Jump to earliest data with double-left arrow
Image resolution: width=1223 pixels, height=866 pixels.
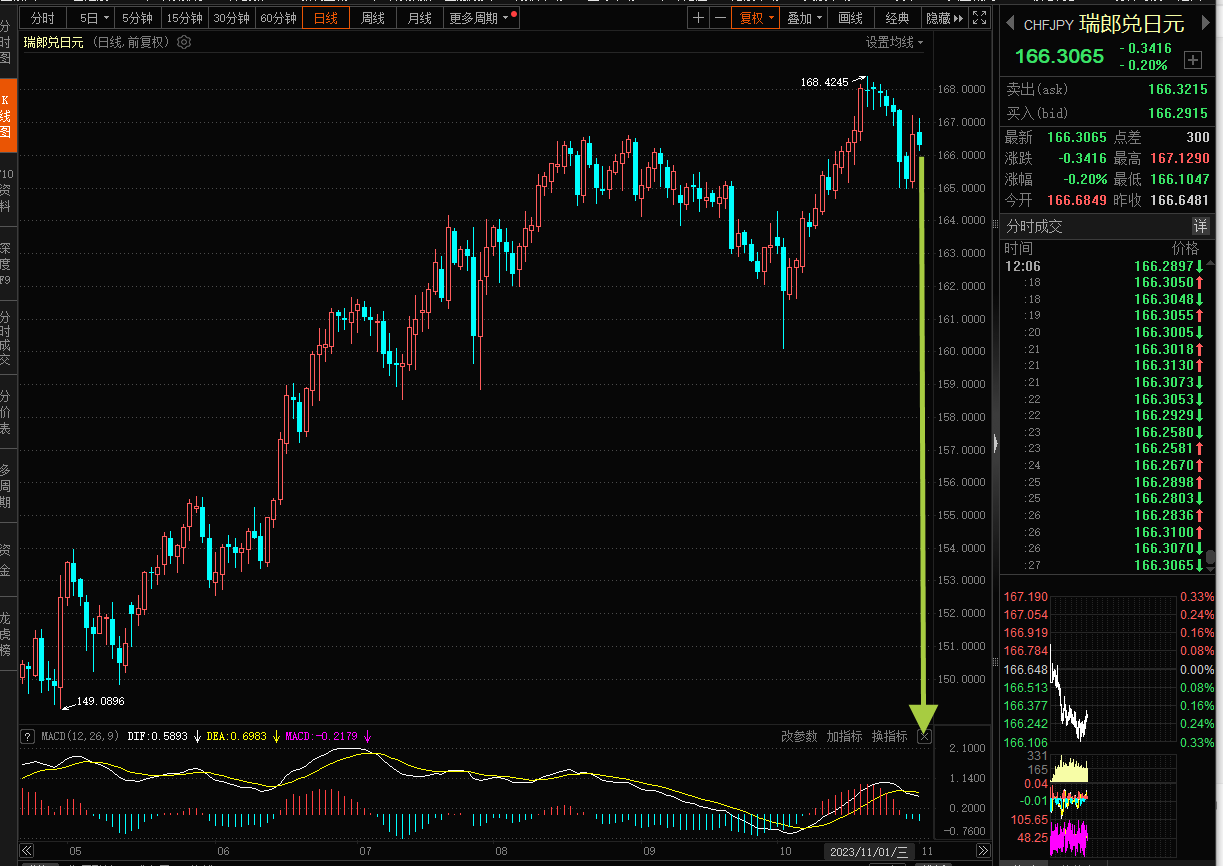pyautogui.click(x=28, y=851)
